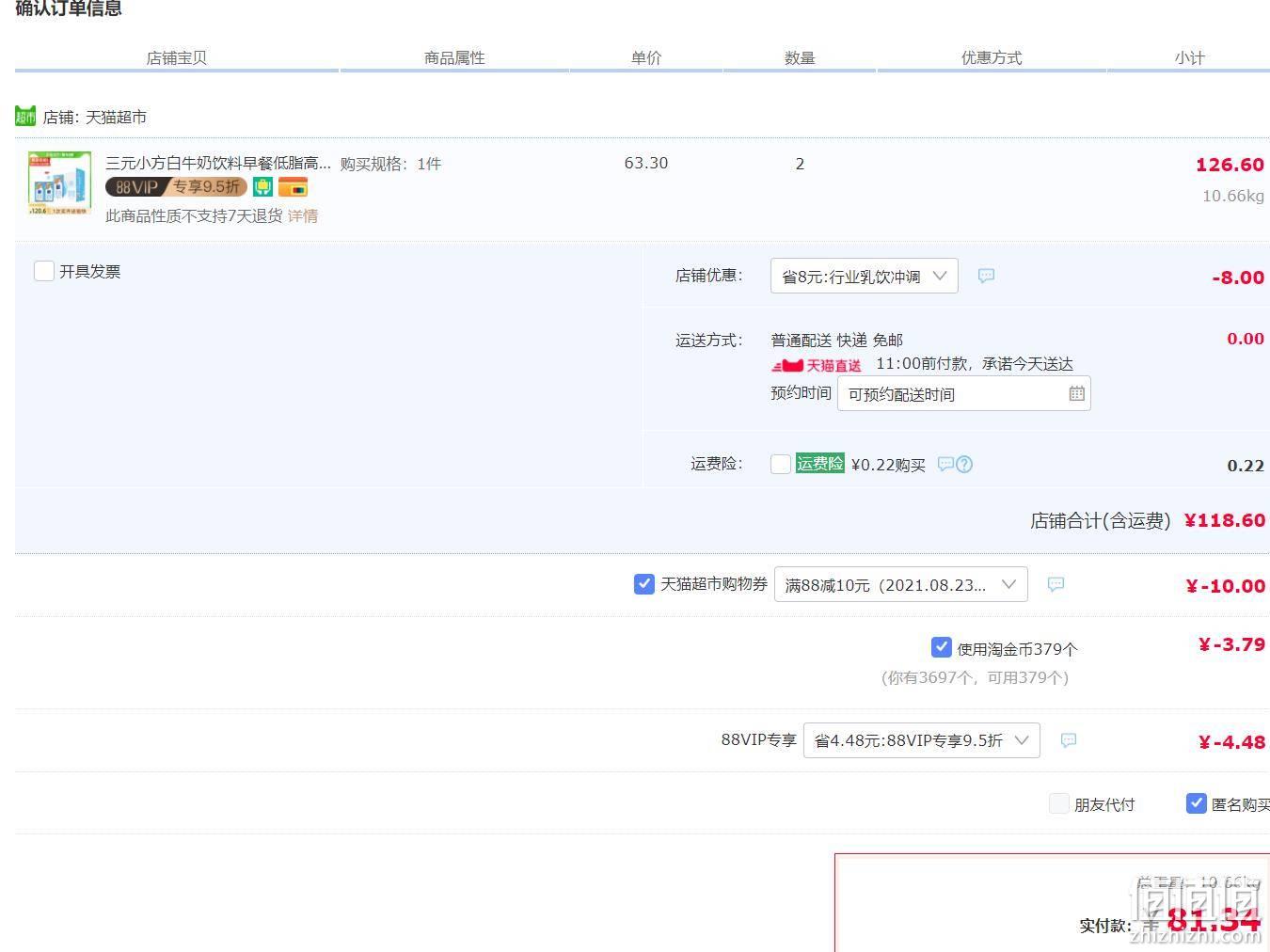Expand the 88VIP专享 省4.48元 dropdown

pos(921,740)
